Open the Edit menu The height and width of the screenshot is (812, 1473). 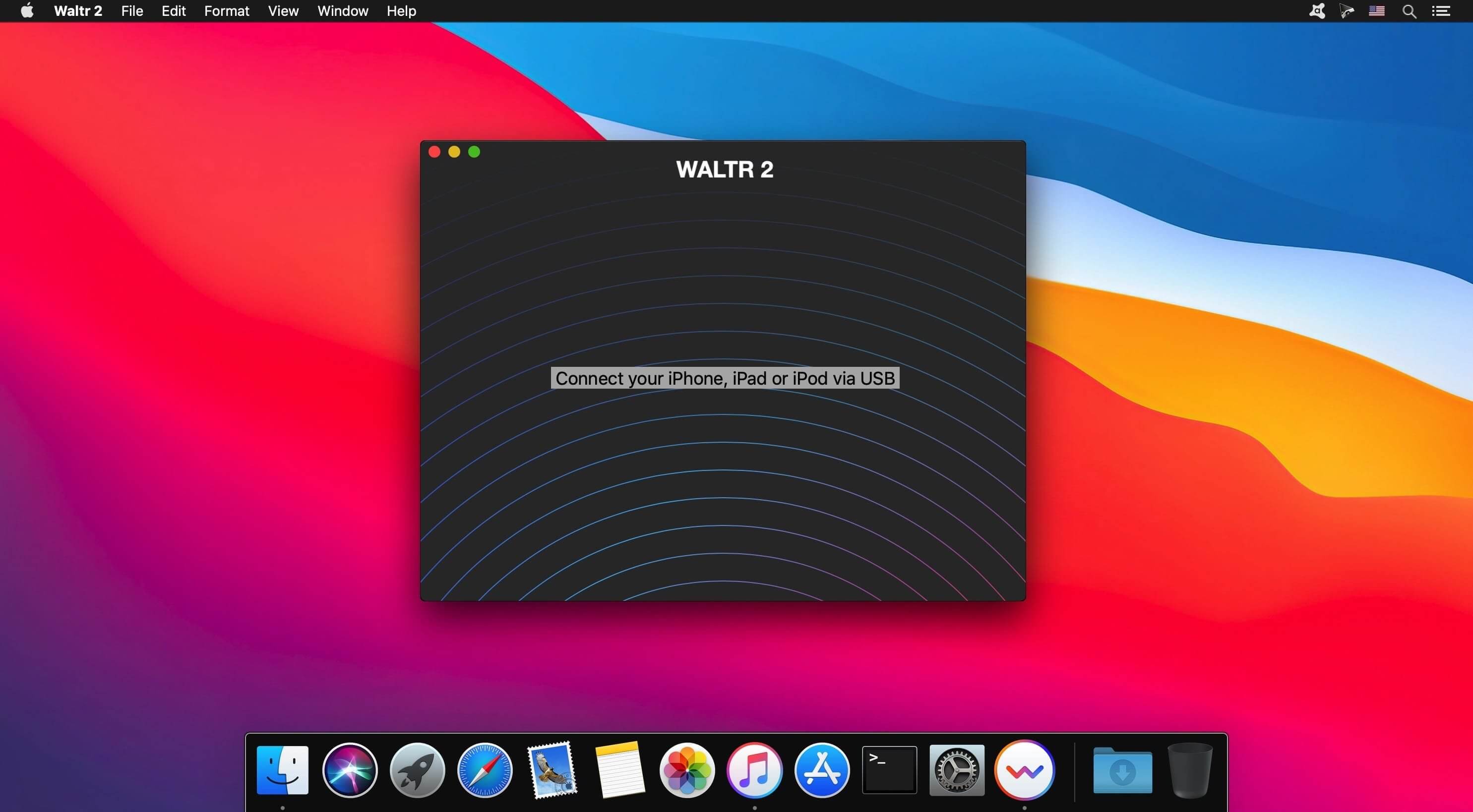pyautogui.click(x=174, y=11)
